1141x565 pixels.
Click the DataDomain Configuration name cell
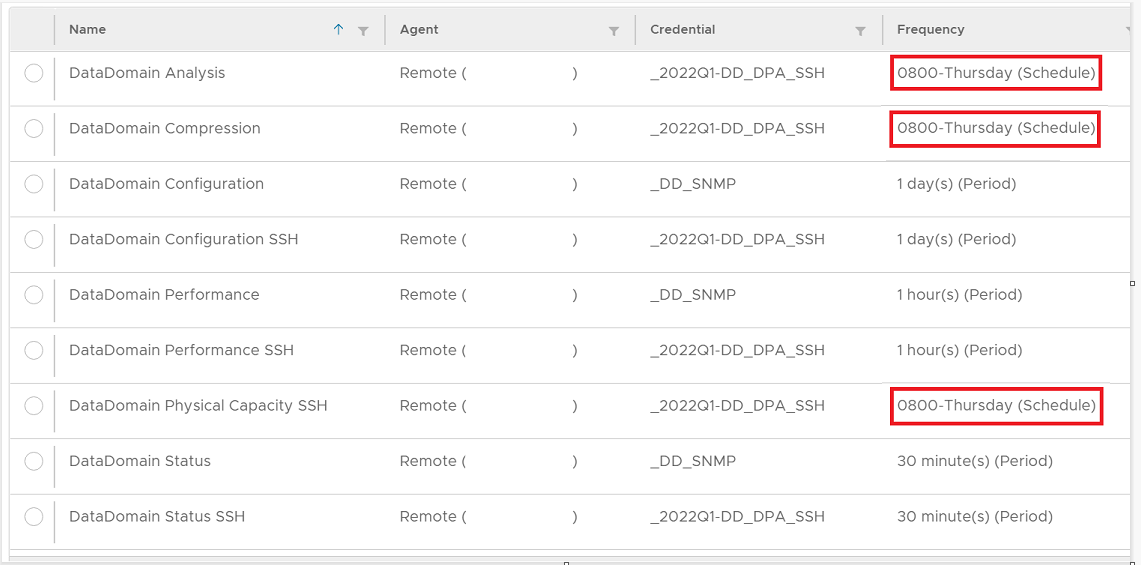[x=166, y=184]
